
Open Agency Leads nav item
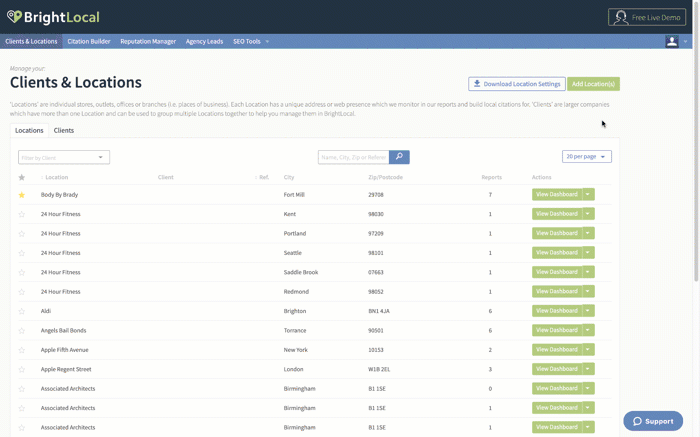click(204, 42)
